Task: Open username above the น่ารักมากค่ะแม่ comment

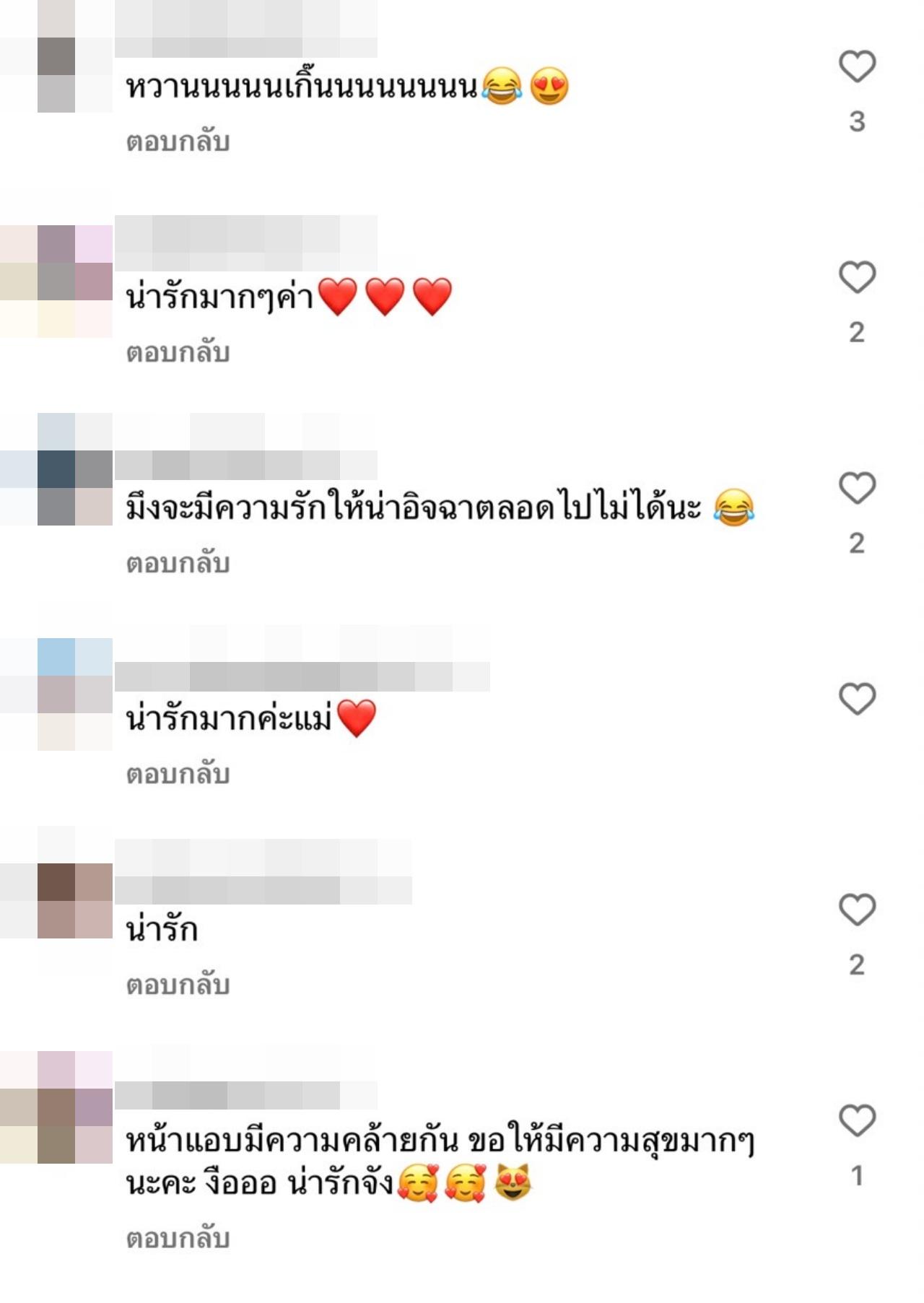Action: point(302,676)
